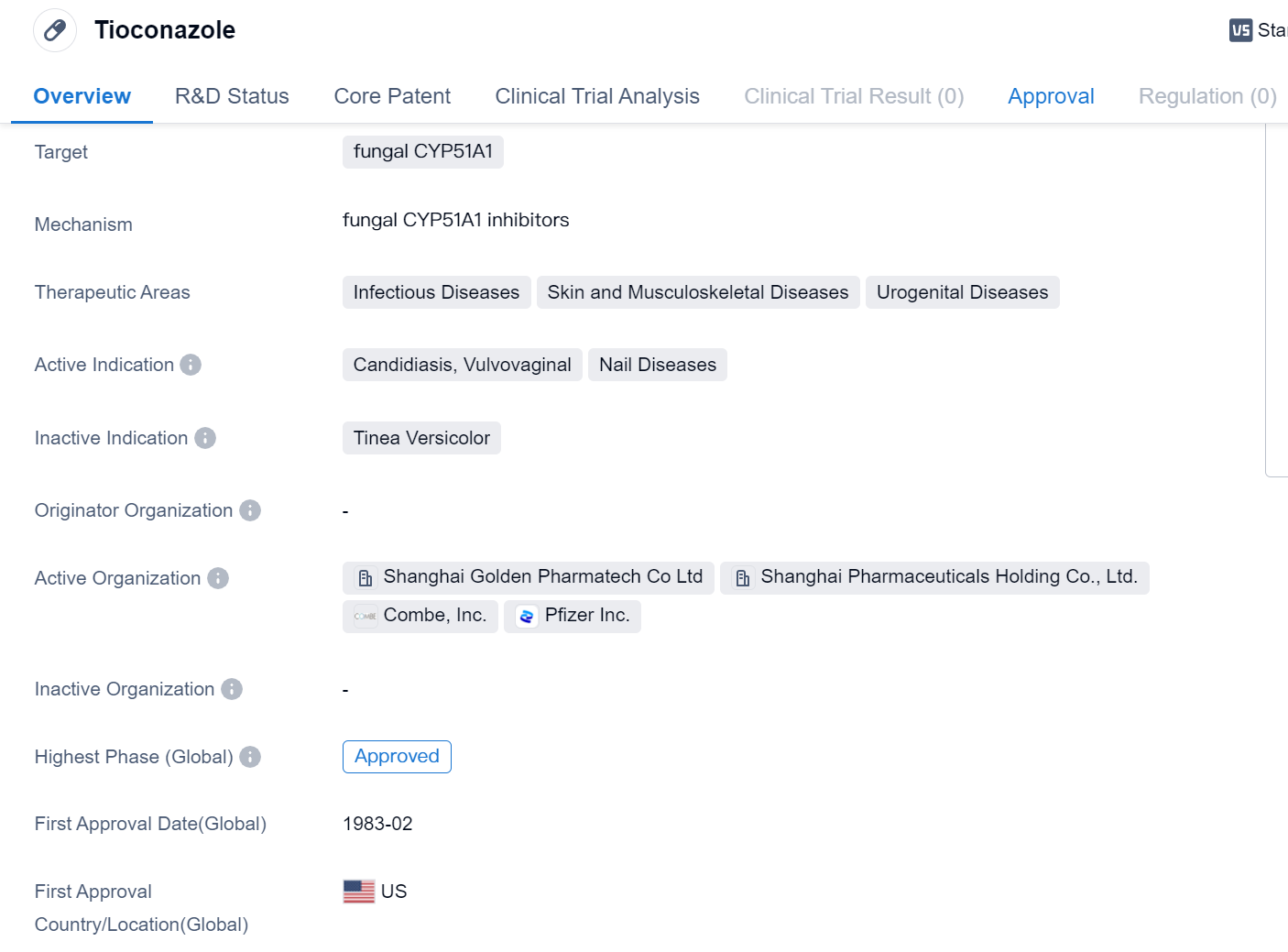Open Shanghai Golden Pharmatech Co Ltd link

coord(542,576)
